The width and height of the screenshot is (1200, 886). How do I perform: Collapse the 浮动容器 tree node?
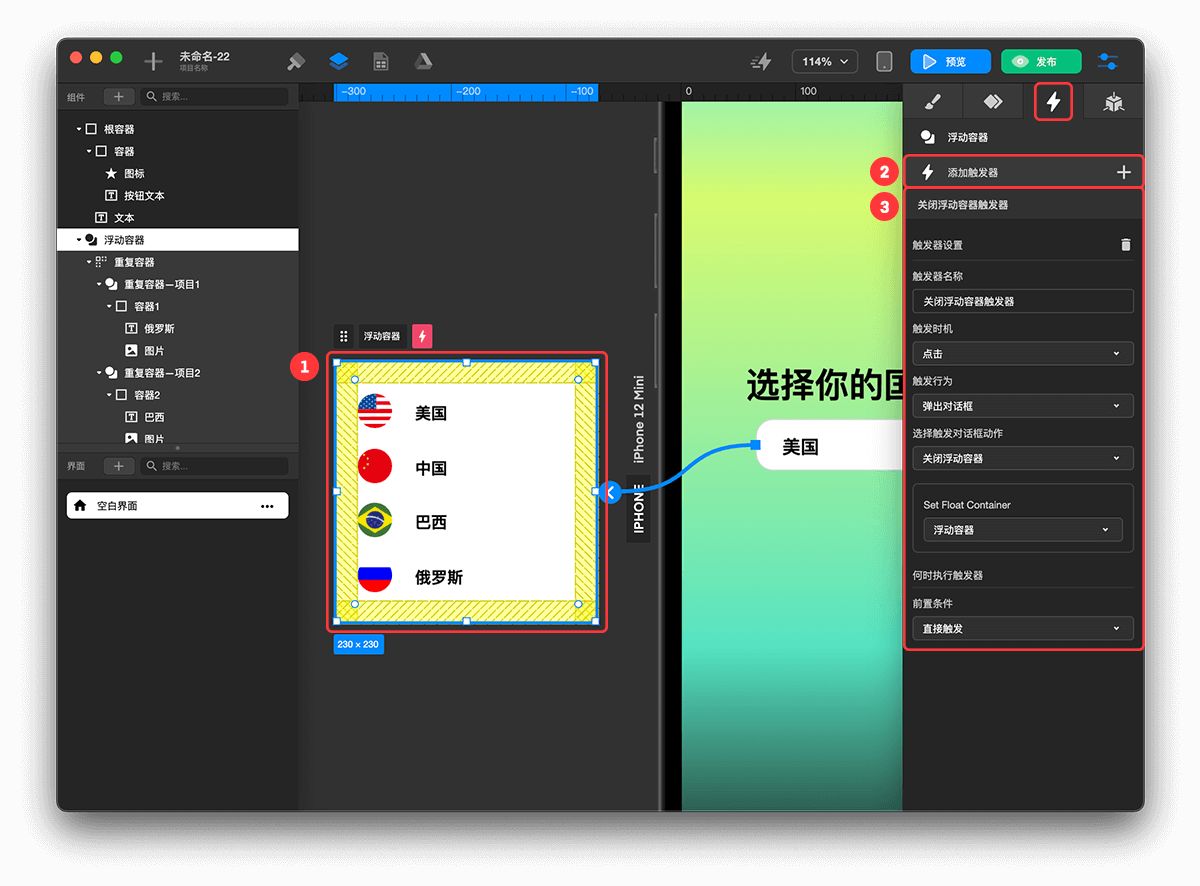[x=79, y=240]
